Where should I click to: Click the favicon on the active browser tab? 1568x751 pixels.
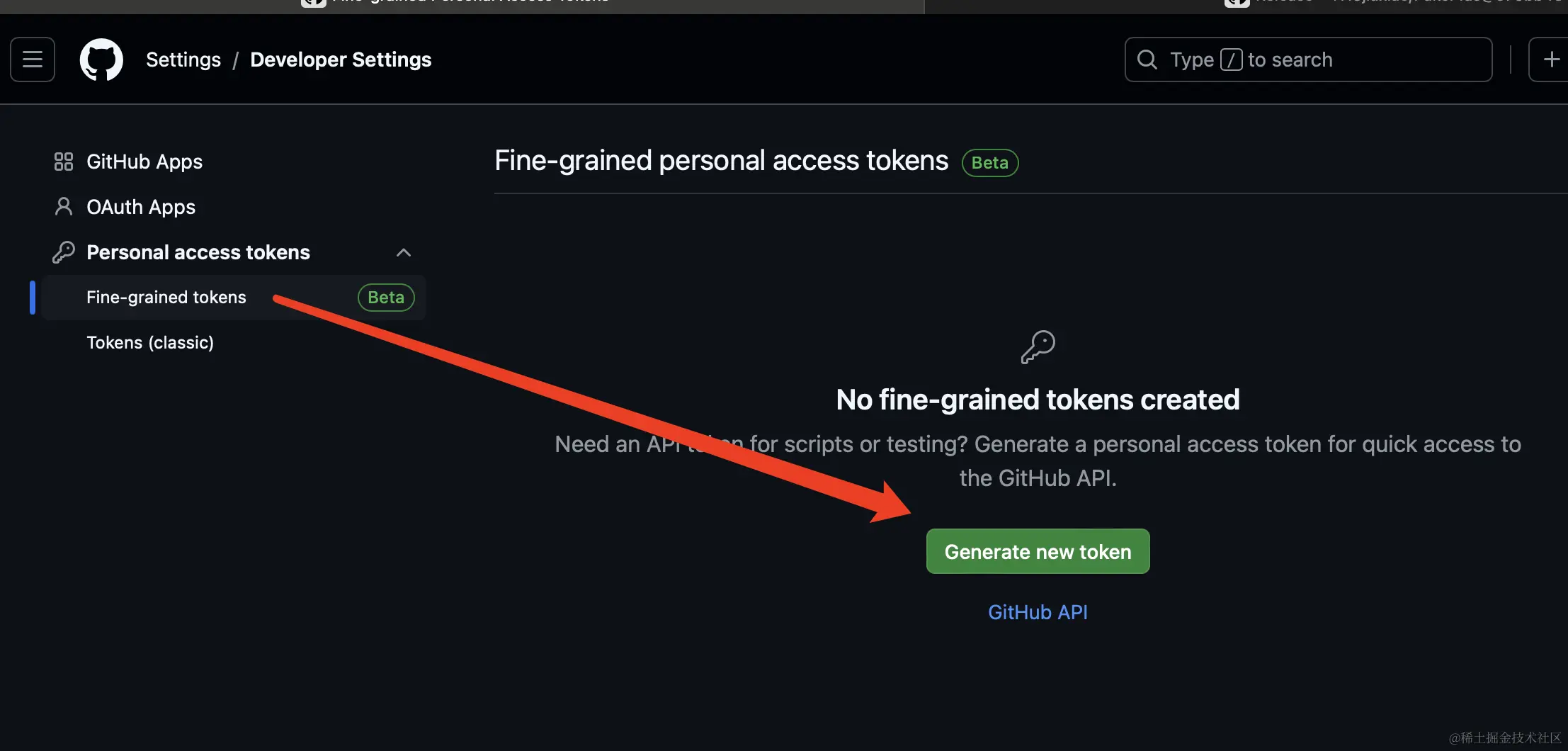314,2
